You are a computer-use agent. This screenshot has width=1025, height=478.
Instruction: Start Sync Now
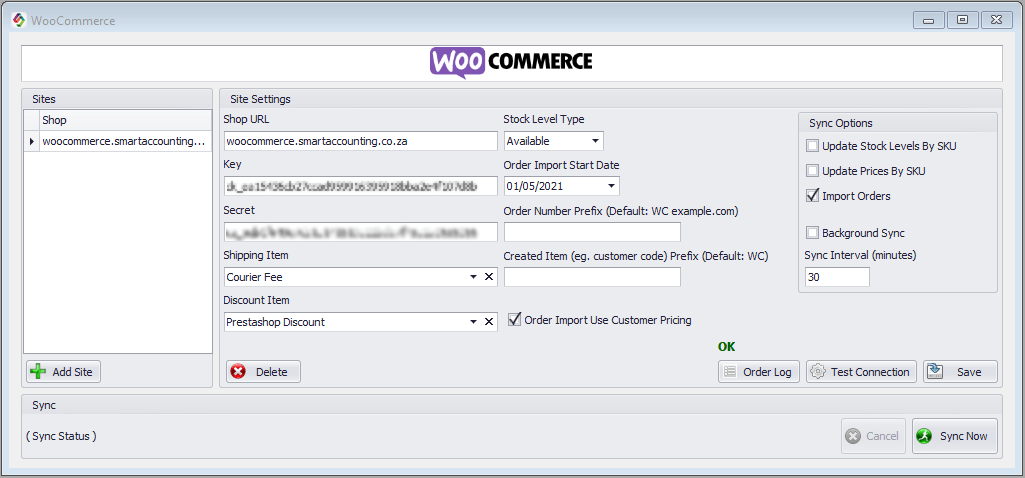click(954, 436)
